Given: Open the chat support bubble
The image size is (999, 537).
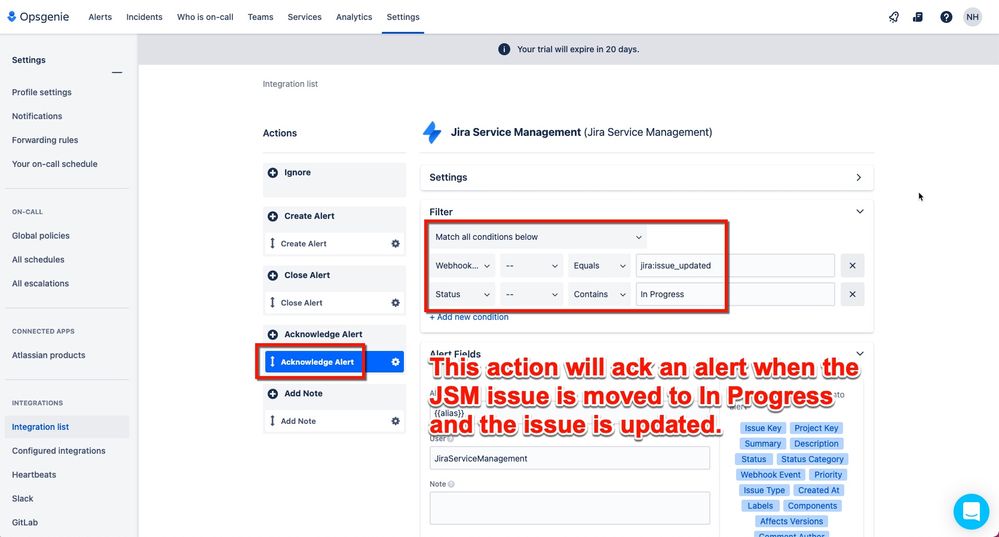Looking at the screenshot, I should point(971,511).
